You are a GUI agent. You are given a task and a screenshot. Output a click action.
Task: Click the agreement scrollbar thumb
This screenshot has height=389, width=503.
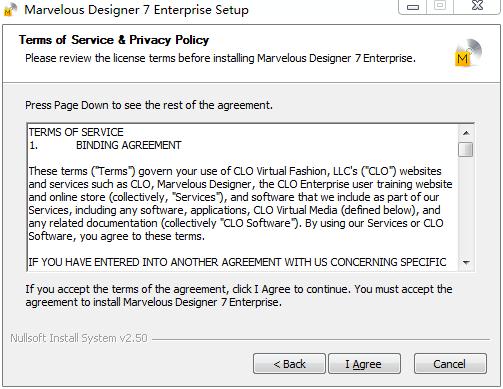click(466, 149)
